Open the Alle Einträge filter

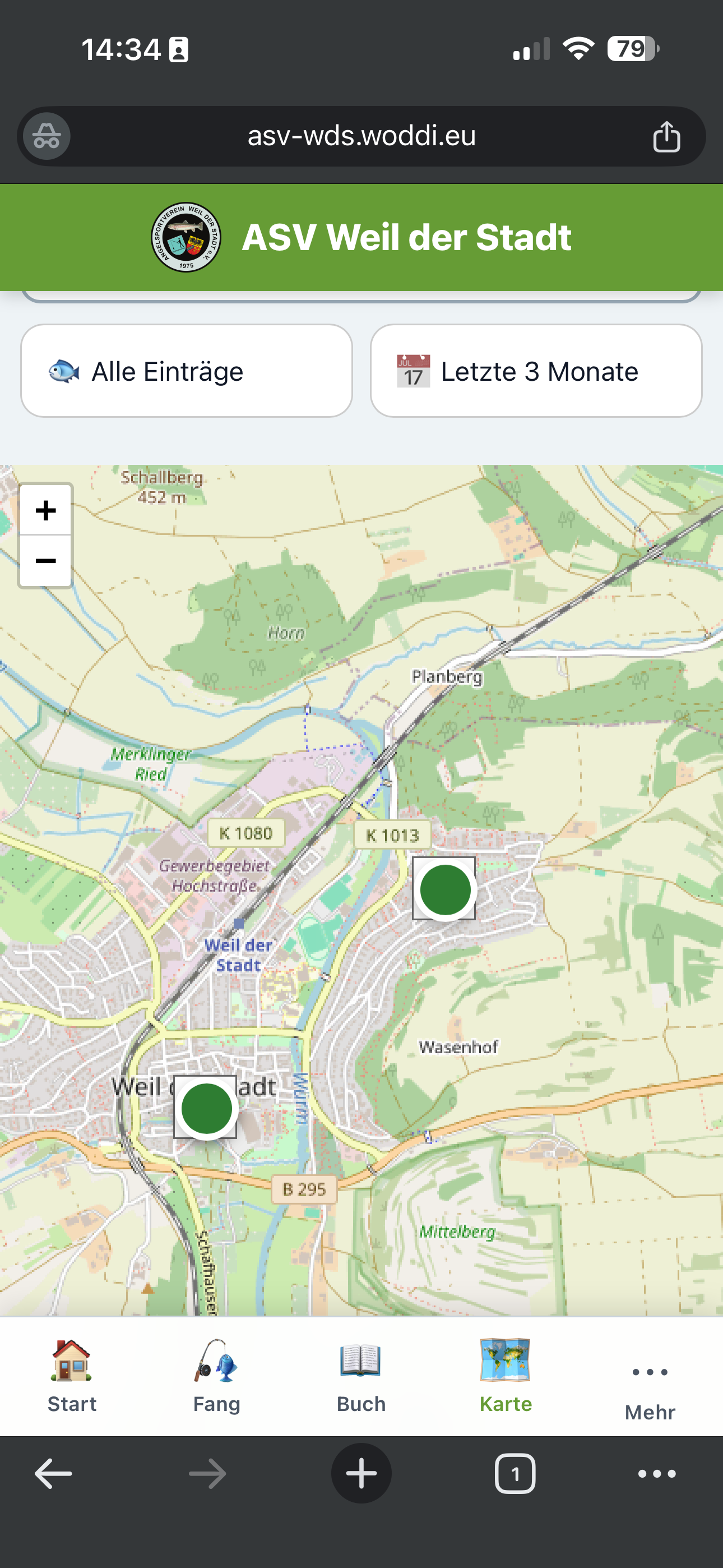(187, 371)
